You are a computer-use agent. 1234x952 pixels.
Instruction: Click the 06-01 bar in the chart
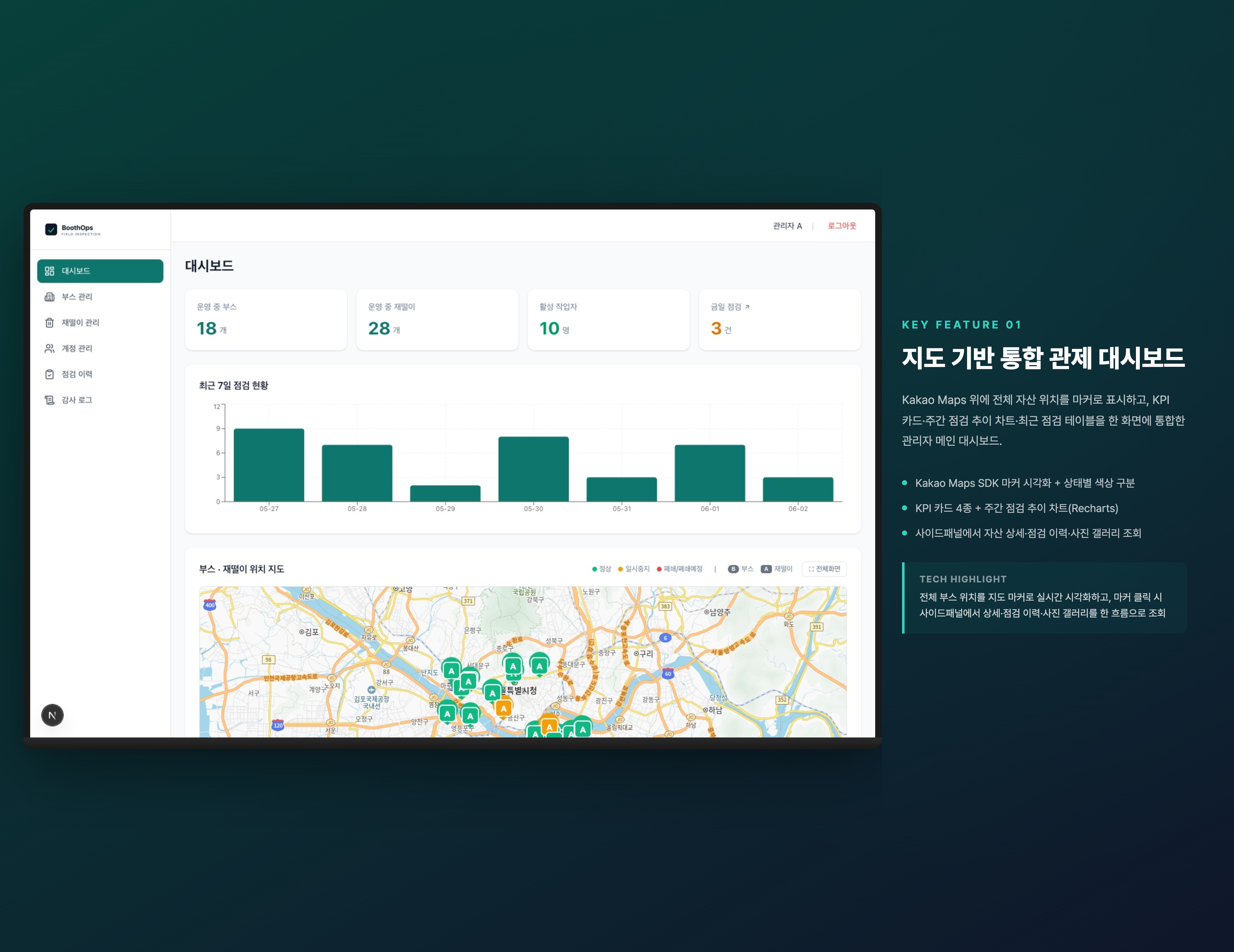point(710,473)
